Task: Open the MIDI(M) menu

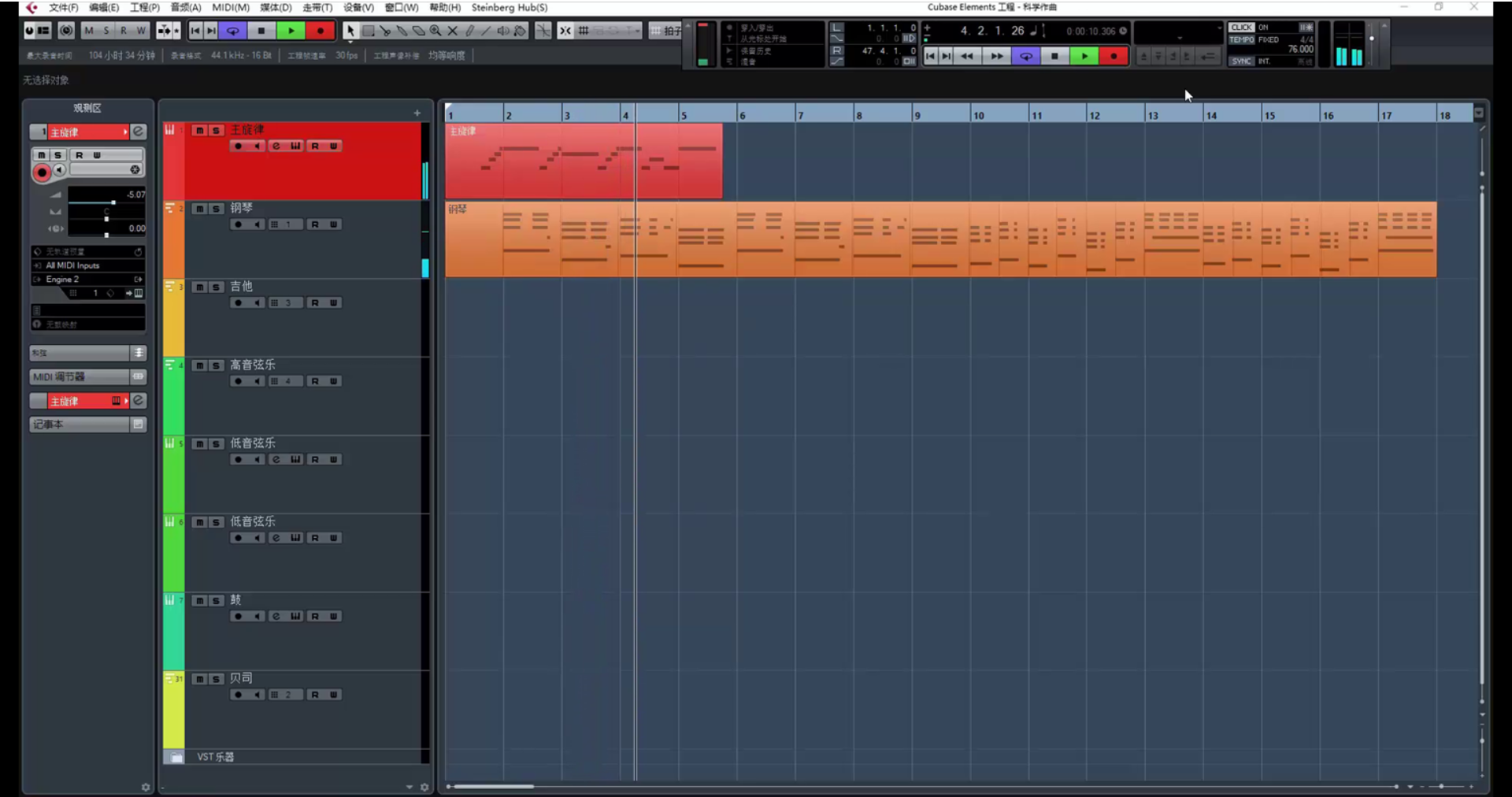Action: click(x=231, y=8)
